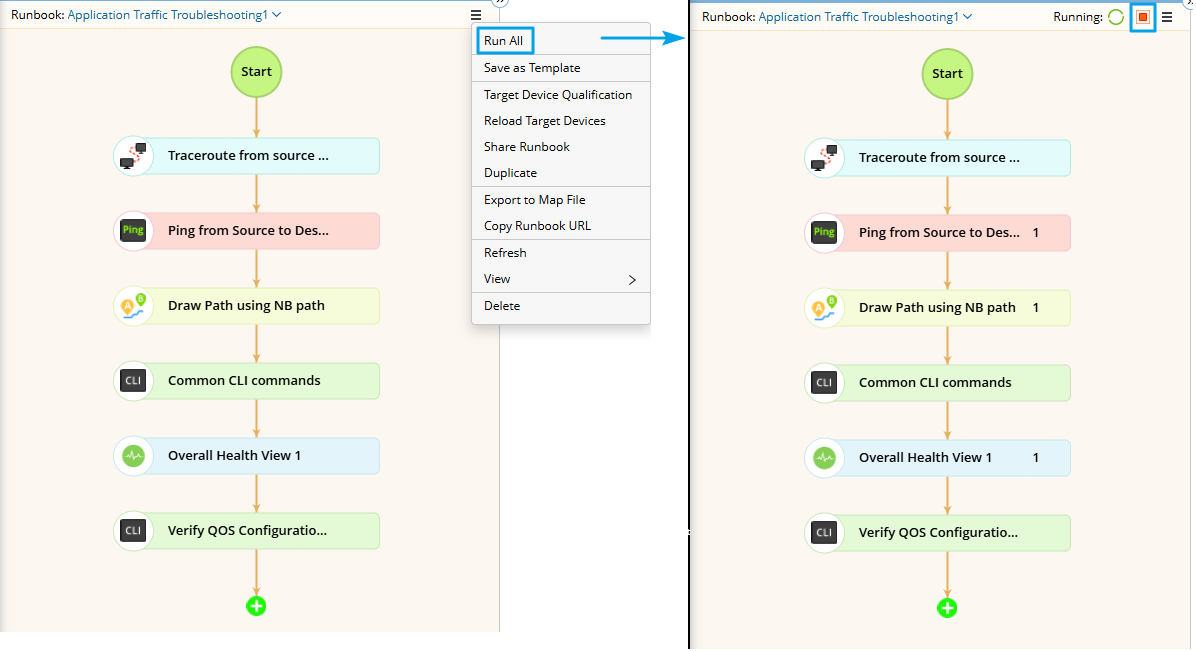The height and width of the screenshot is (651, 1196).
Task: Choose Run All from the menu
Action: pyautogui.click(x=503, y=41)
